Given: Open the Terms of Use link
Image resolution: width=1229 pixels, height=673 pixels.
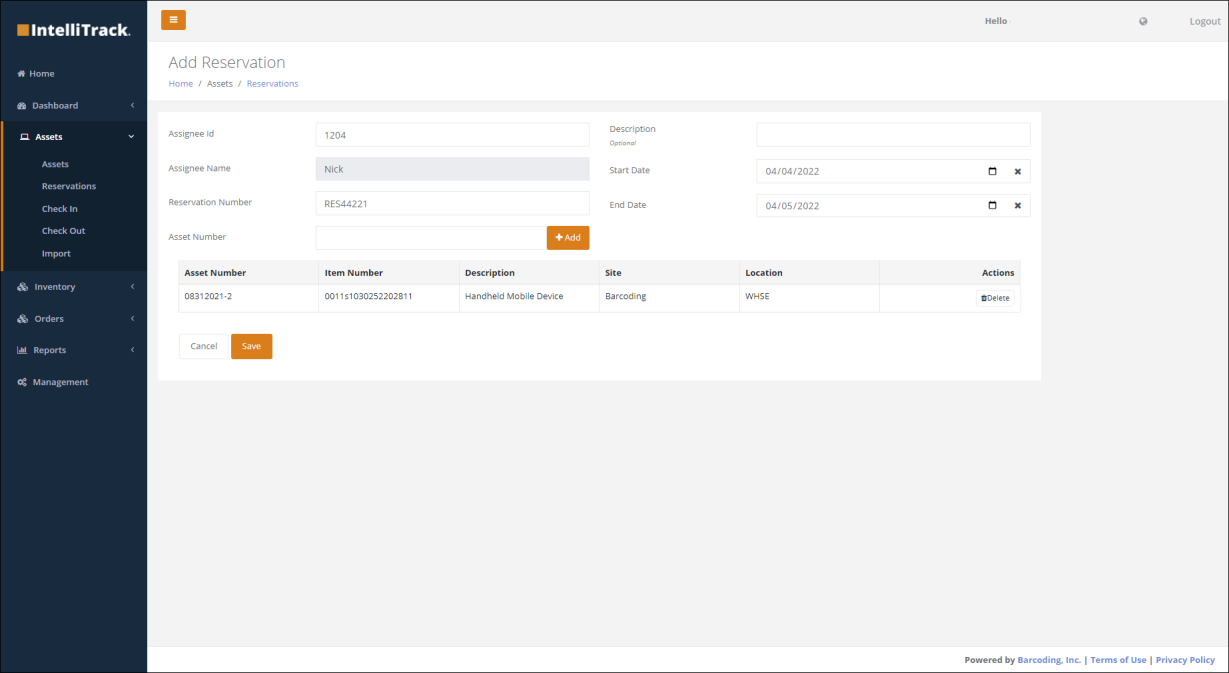Looking at the screenshot, I should tap(1118, 660).
